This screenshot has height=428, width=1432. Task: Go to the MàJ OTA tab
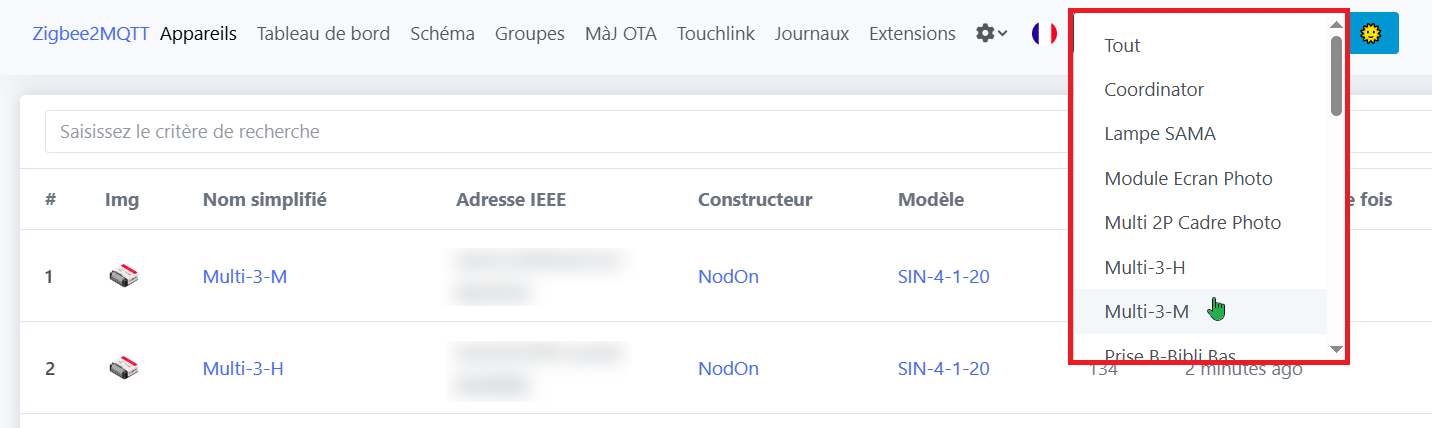tap(620, 34)
